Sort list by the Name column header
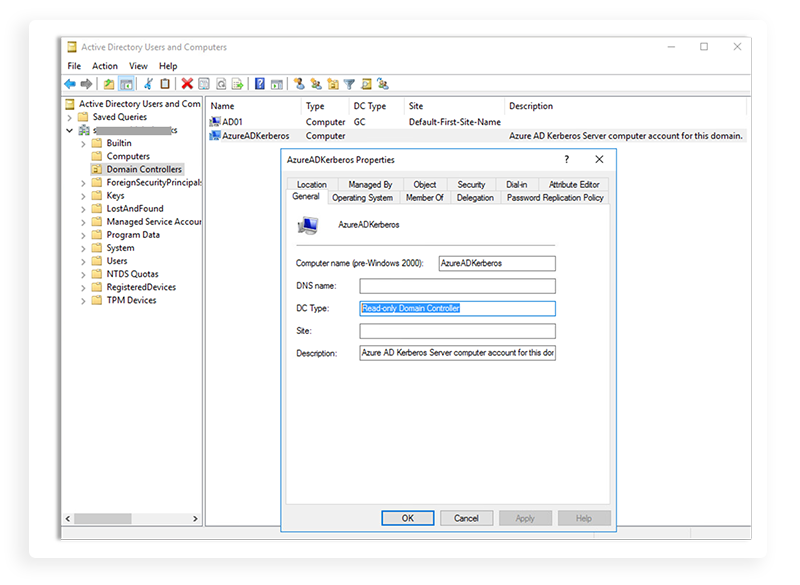800x585 pixels. (255, 106)
